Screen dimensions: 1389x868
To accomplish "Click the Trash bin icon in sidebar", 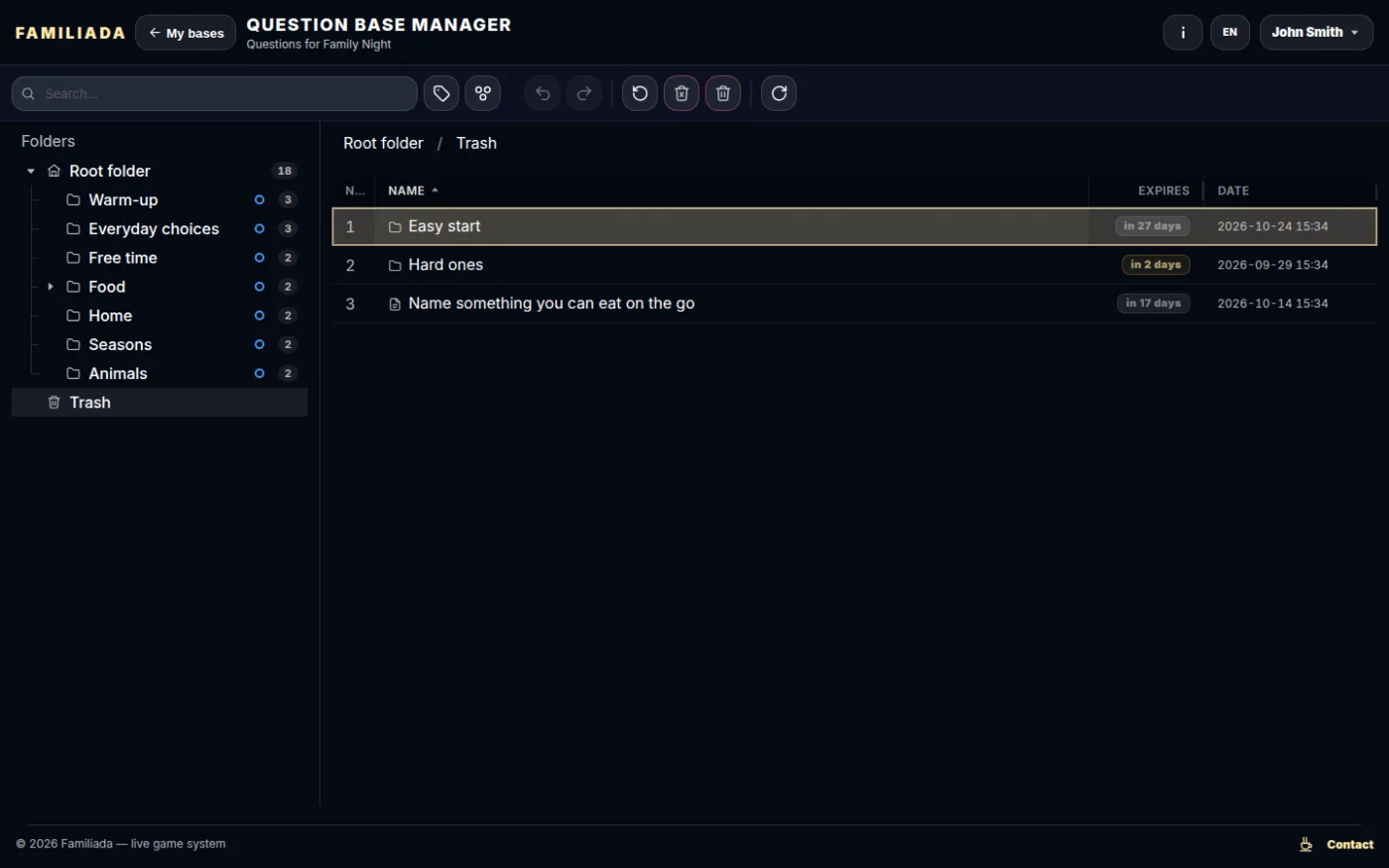I will click(55, 402).
